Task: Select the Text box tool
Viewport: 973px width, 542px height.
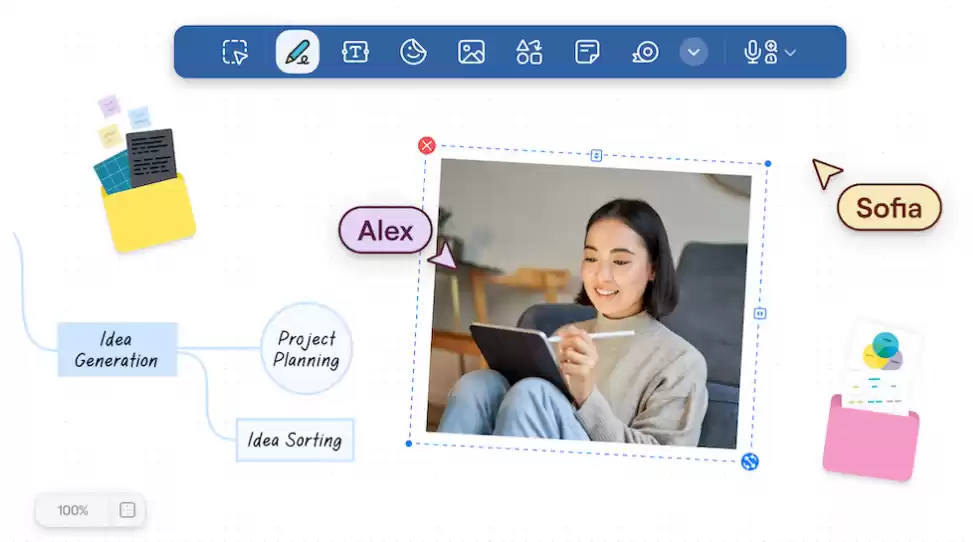Action: [x=355, y=52]
